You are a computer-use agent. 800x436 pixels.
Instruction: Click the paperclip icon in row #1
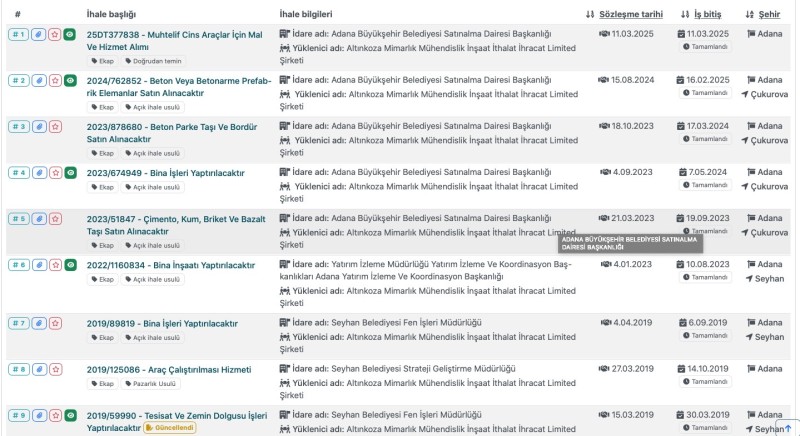pos(39,35)
